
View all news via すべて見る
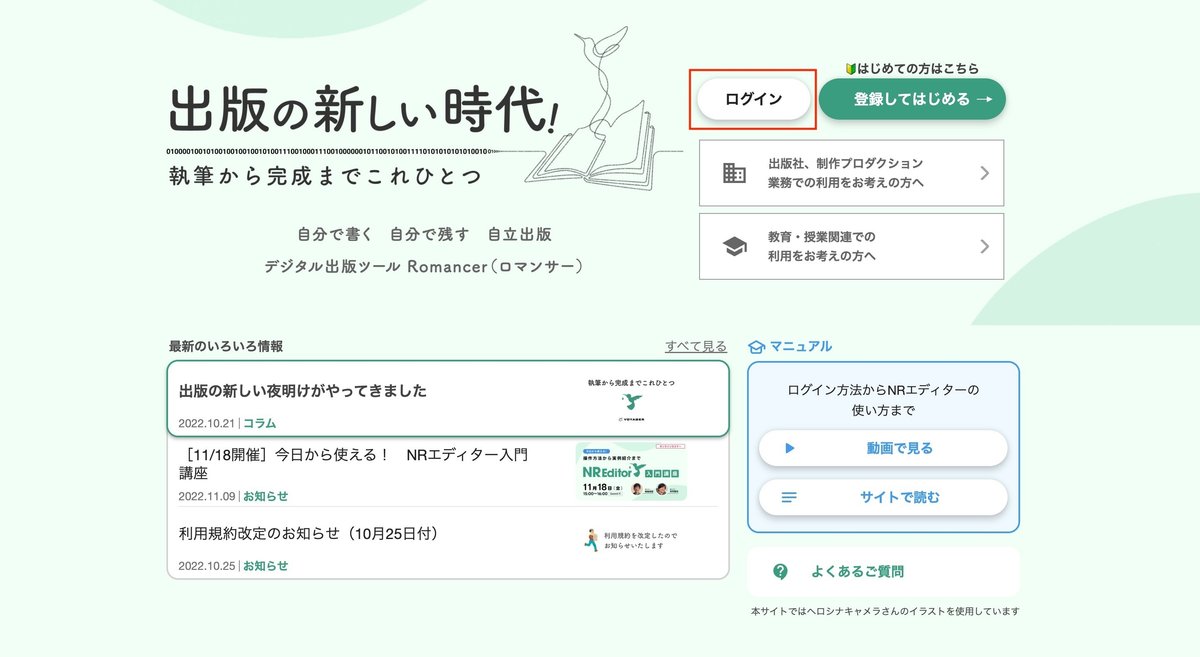pyautogui.click(x=696, y=346)
